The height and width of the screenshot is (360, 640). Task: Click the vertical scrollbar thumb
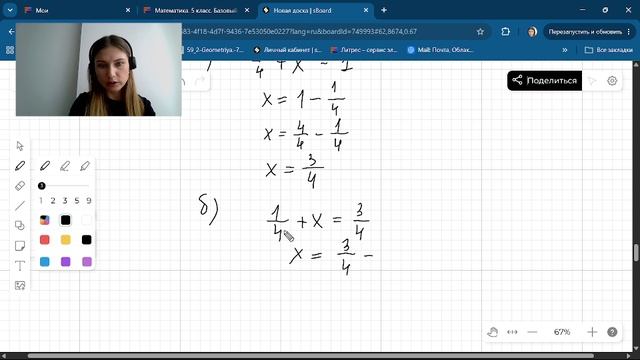coord(636,253)
